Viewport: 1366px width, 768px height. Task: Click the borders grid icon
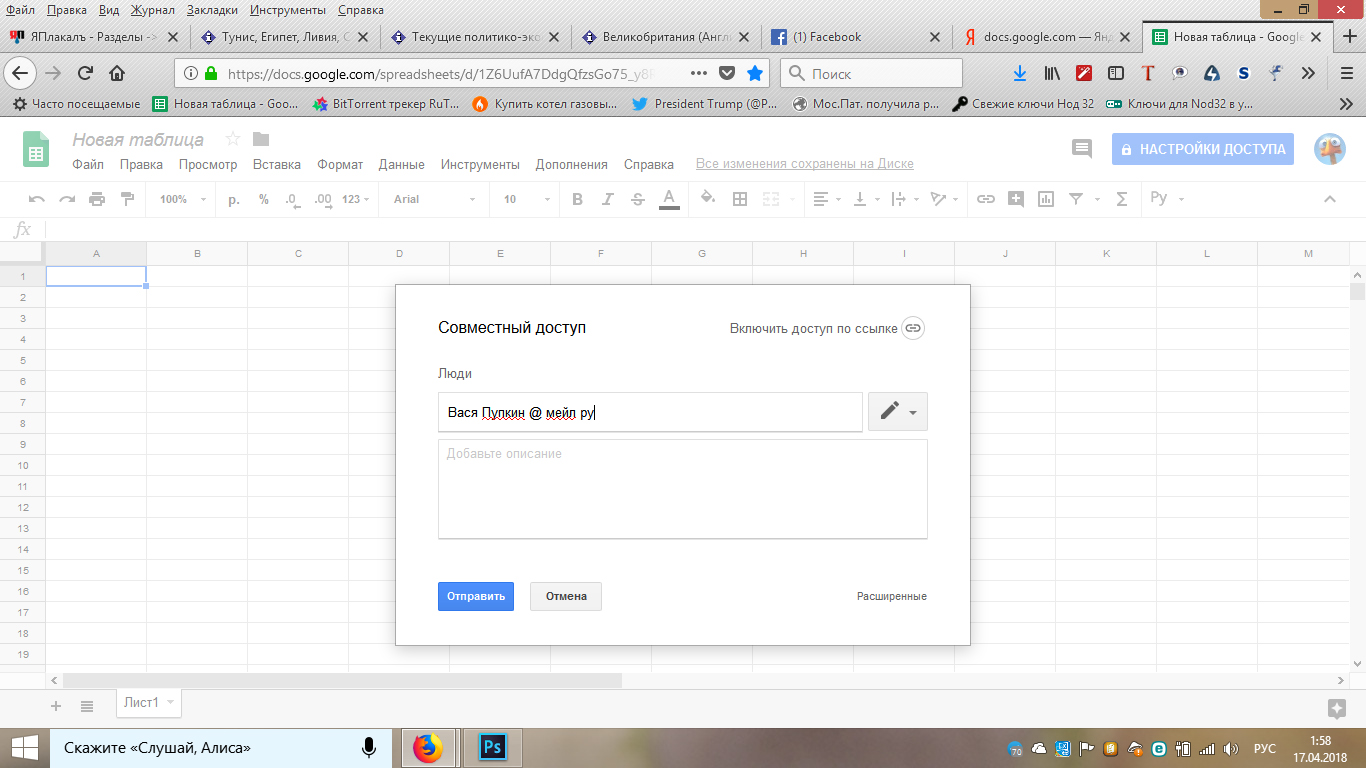pos(740,199)
